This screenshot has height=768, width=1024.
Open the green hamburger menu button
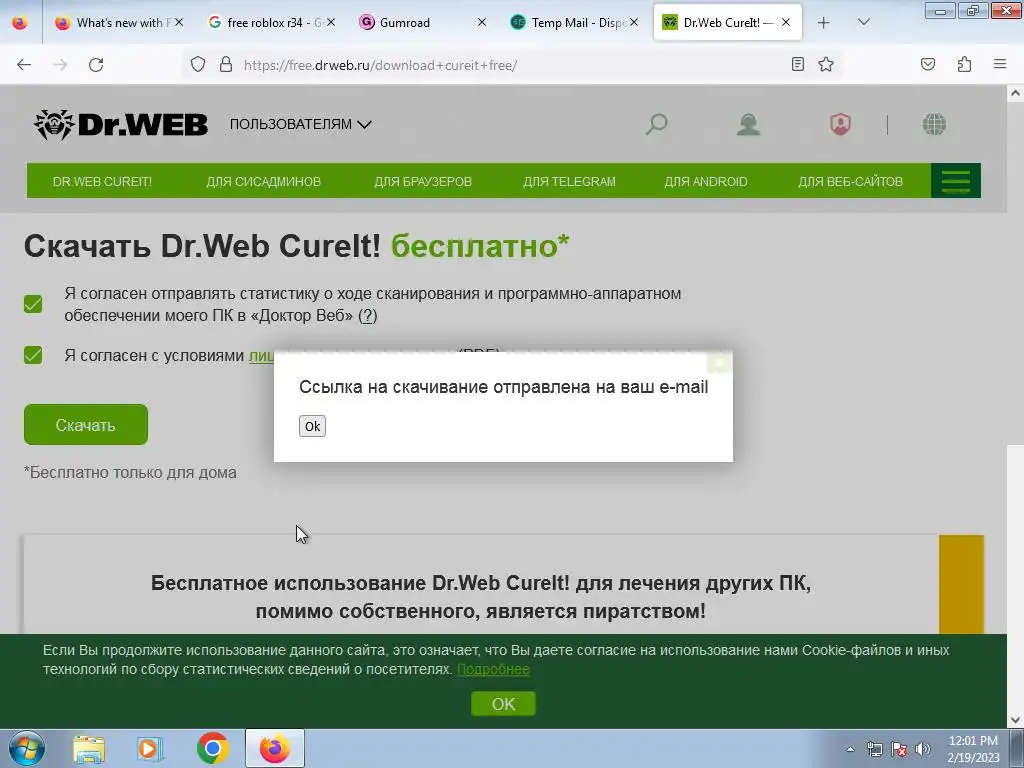(x=955, y=181)
